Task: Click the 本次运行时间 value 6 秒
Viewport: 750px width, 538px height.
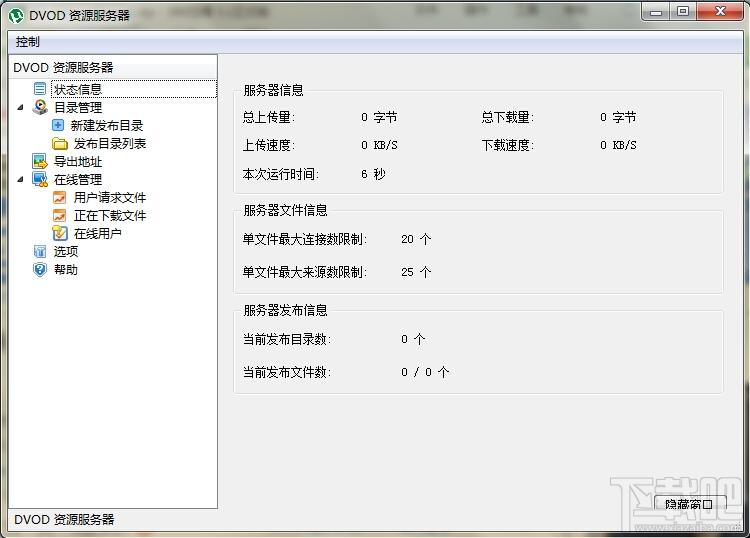Action: pos(373,174)
